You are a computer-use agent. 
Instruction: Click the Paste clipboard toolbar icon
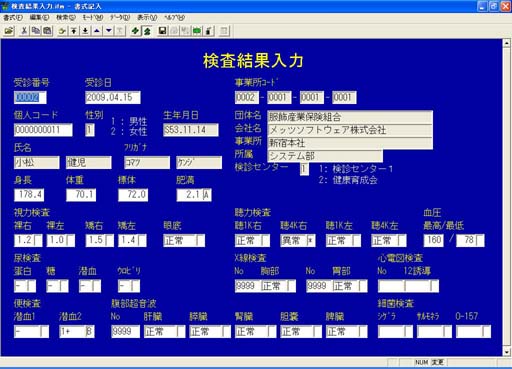[x=47, y=31]
